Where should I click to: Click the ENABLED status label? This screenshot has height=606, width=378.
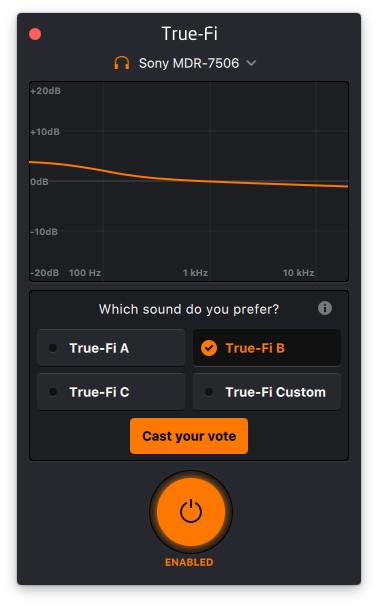[189, 562]
